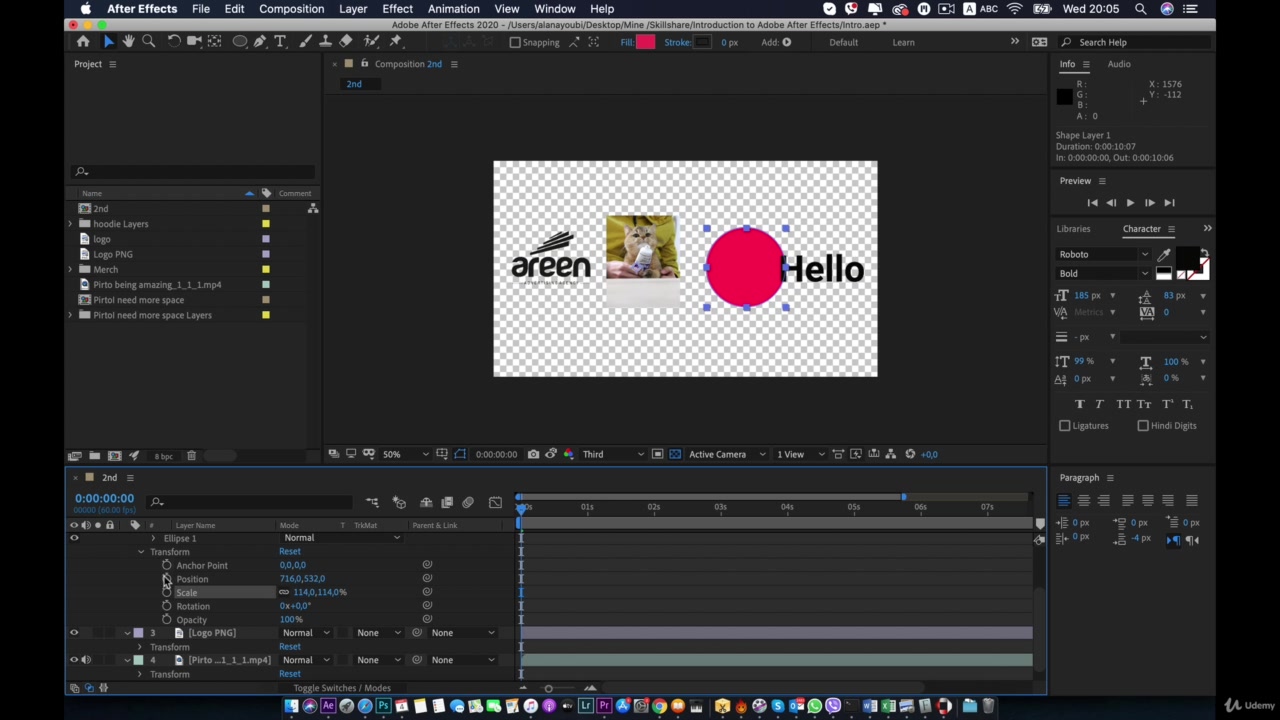Click the Preview play button
The image size is (1280, 720).
[x=1130, y=203]
